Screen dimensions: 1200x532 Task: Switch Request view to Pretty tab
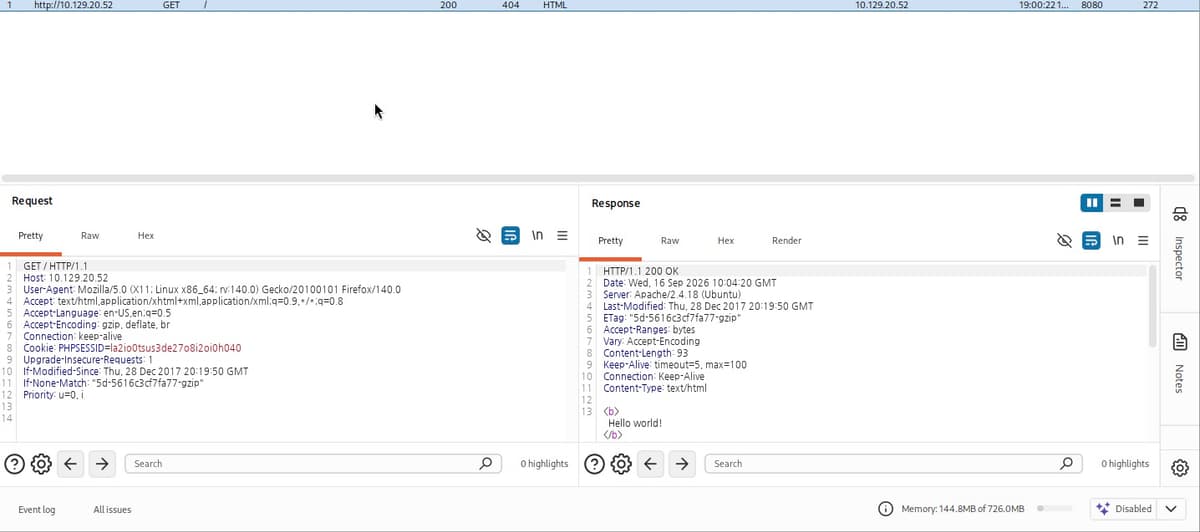click(30, 236)
